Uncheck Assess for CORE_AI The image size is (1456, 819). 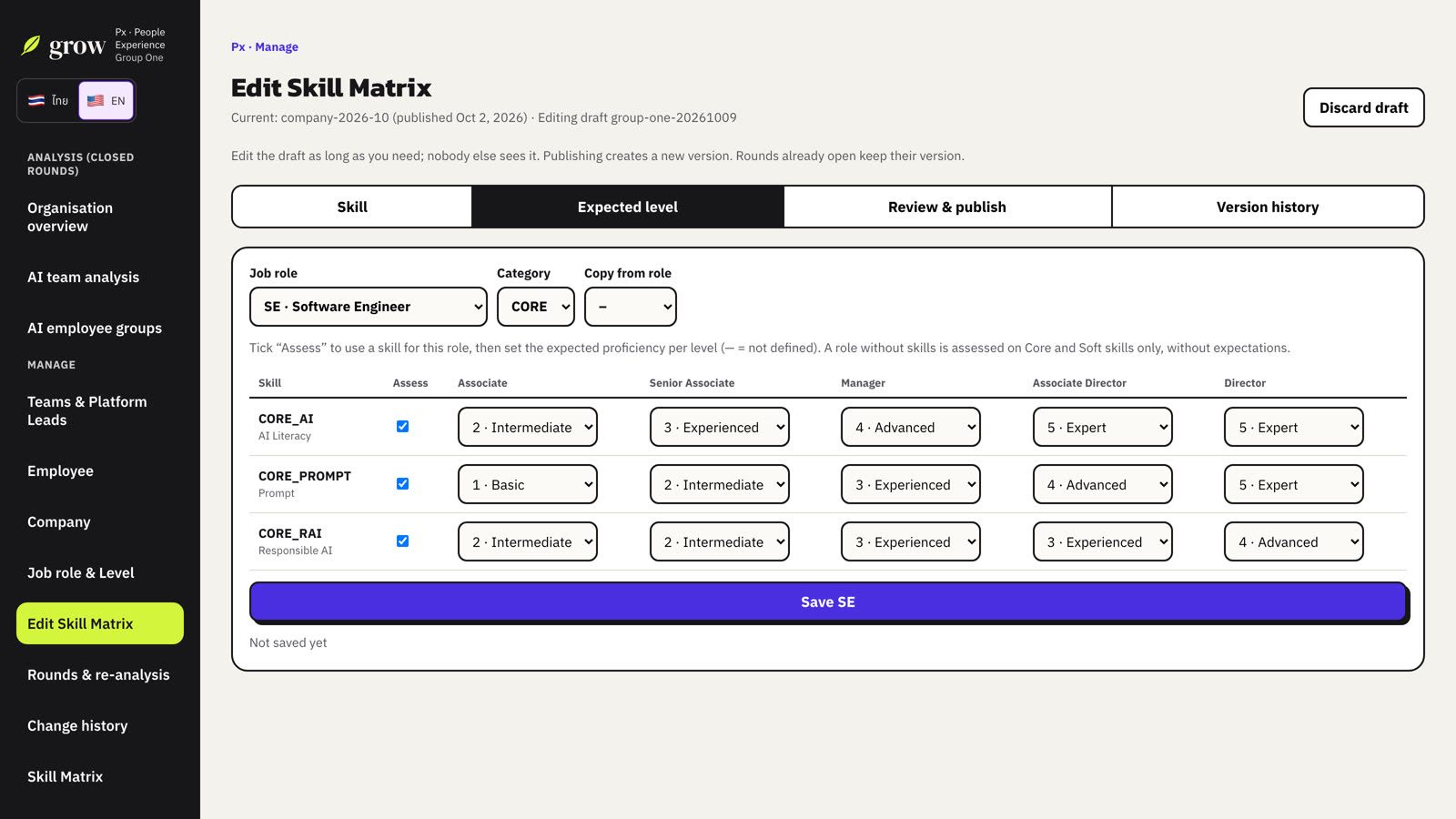402,426
